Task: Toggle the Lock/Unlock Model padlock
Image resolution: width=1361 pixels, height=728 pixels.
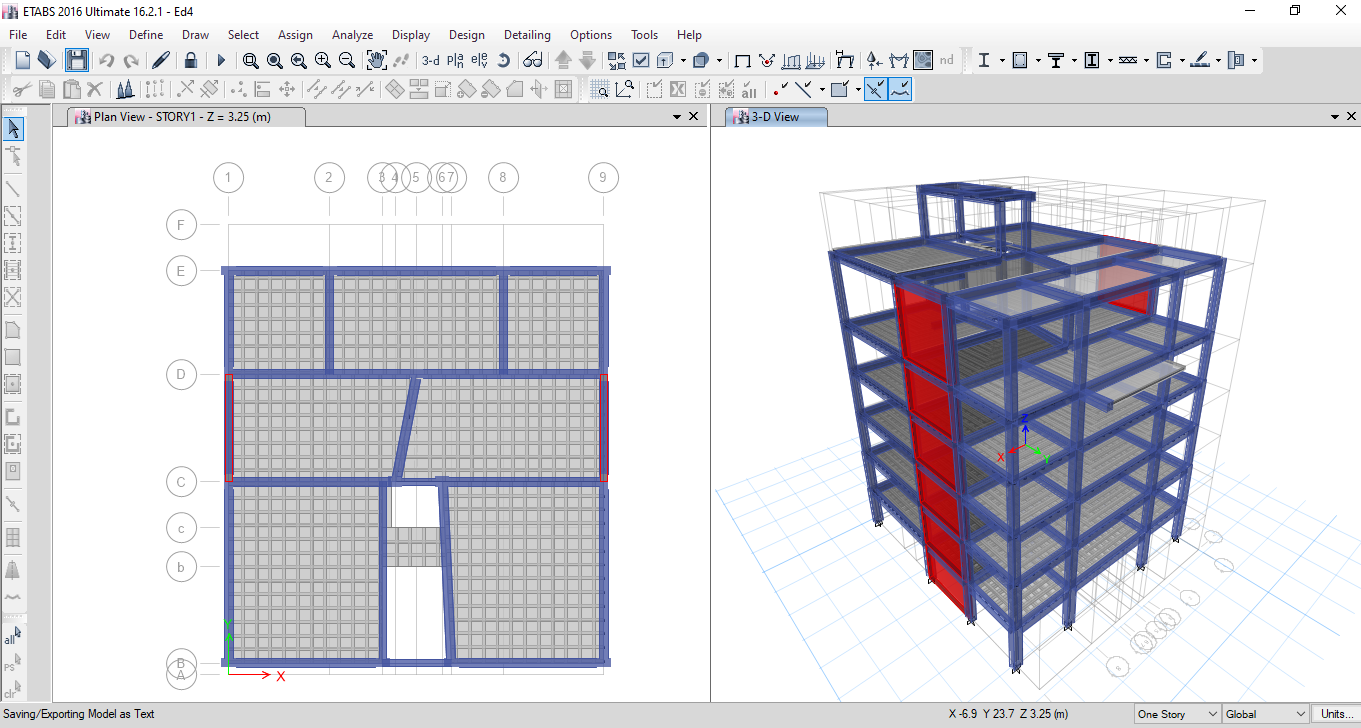Action: coord(190,60)
